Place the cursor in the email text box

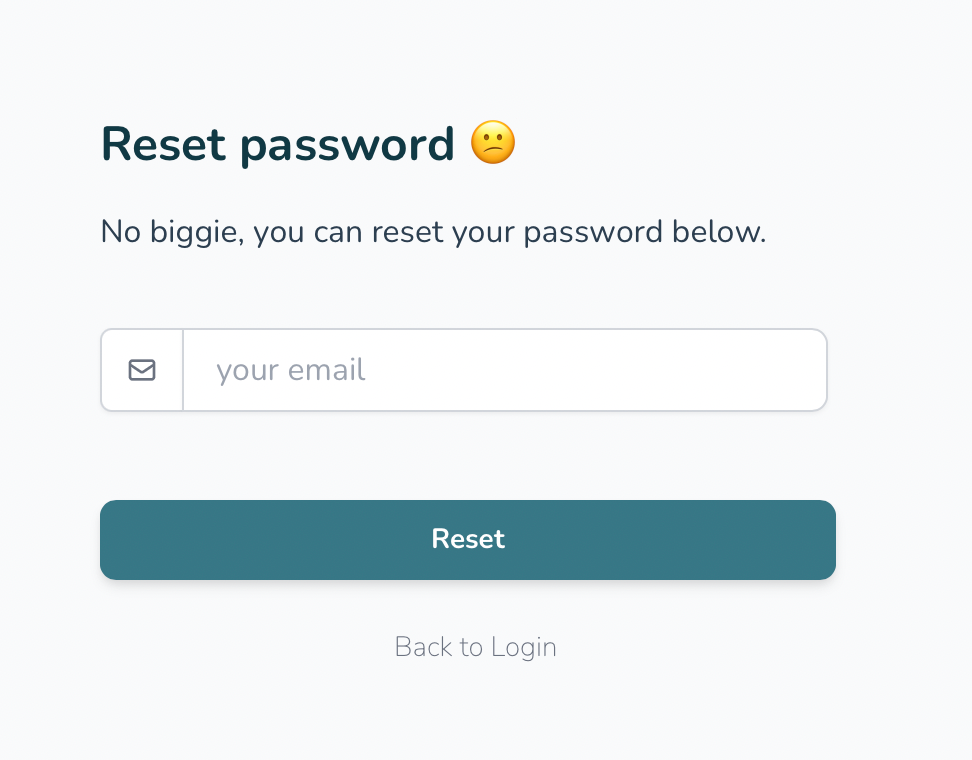[504, 370]
